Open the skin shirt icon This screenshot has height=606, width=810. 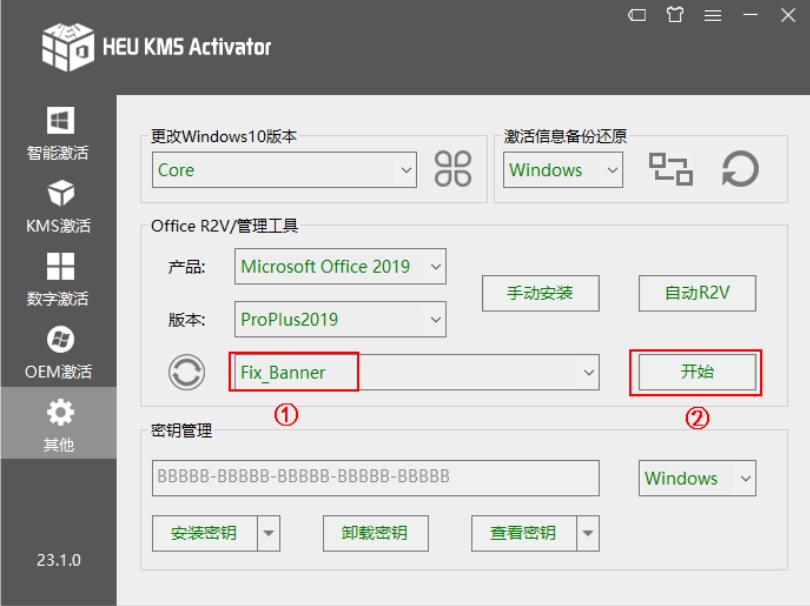coord(675,15)
